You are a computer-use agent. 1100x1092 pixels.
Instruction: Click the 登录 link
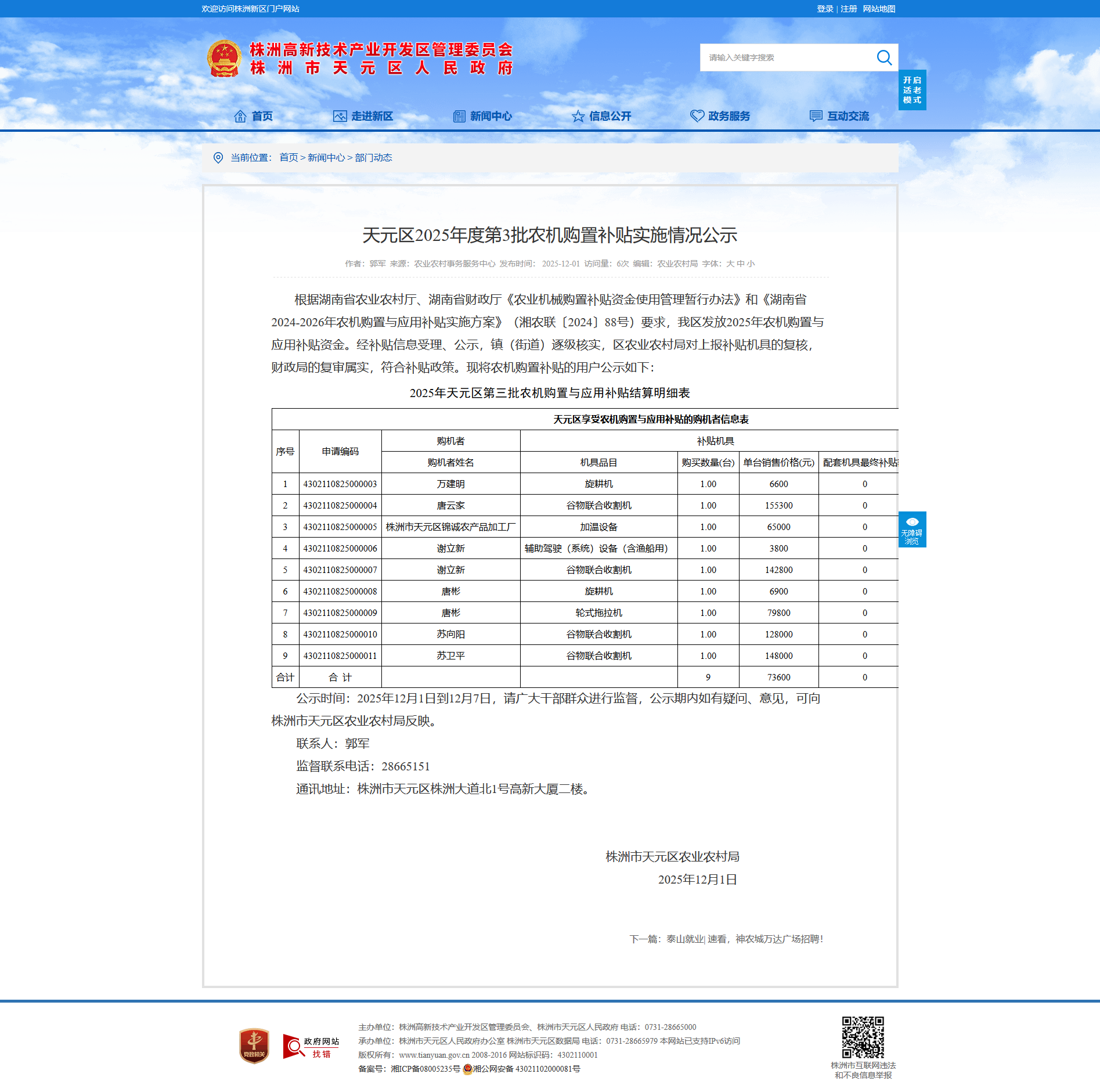pos(824,9)
